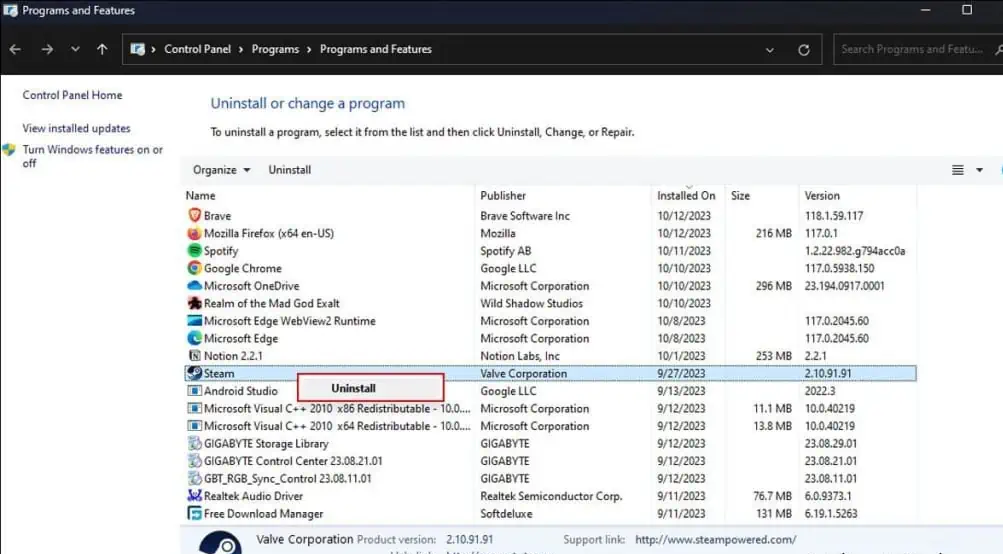Open View installed updates link

click(x=76, y=128)
